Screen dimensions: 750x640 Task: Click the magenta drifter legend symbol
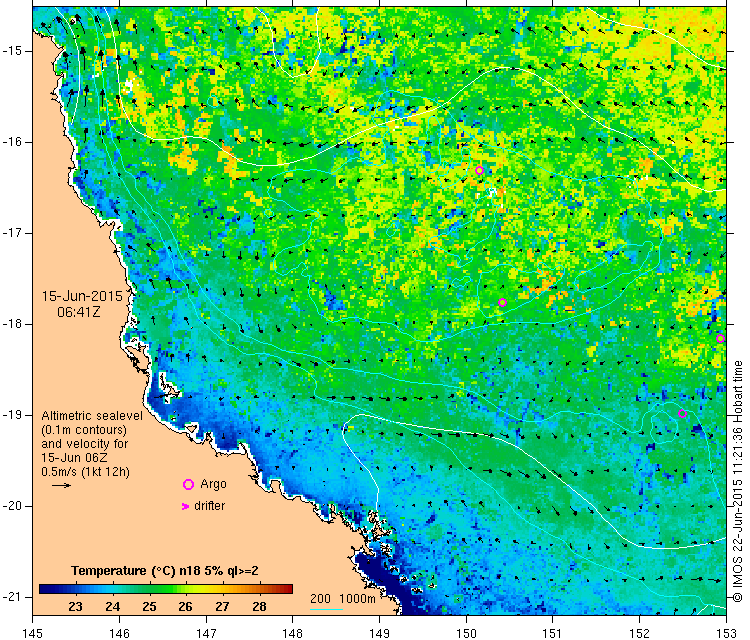[x=186, y=506]
